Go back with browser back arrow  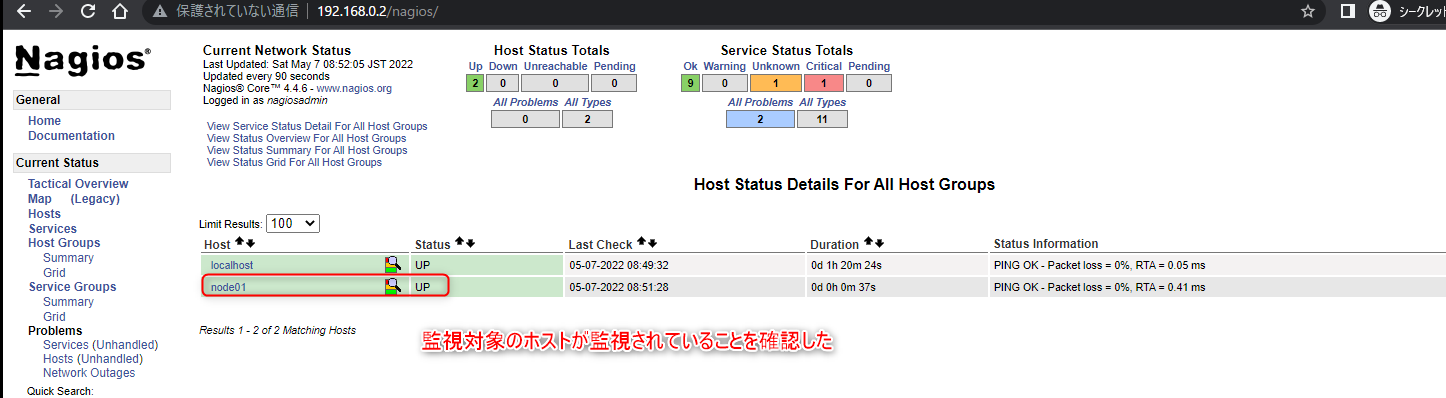[24, 12]
